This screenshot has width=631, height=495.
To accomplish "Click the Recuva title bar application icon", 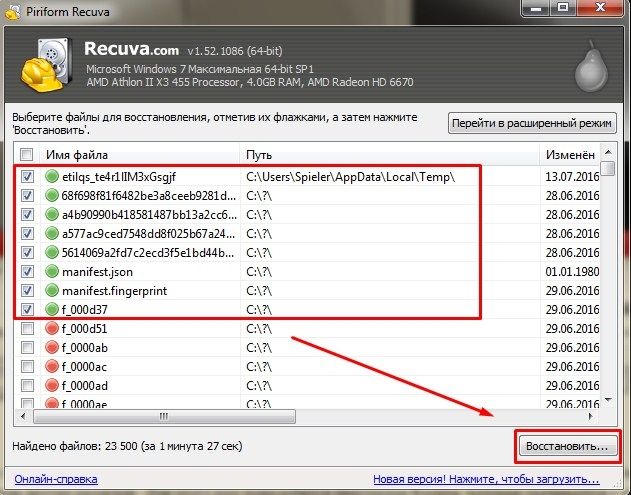I will 12,11.
